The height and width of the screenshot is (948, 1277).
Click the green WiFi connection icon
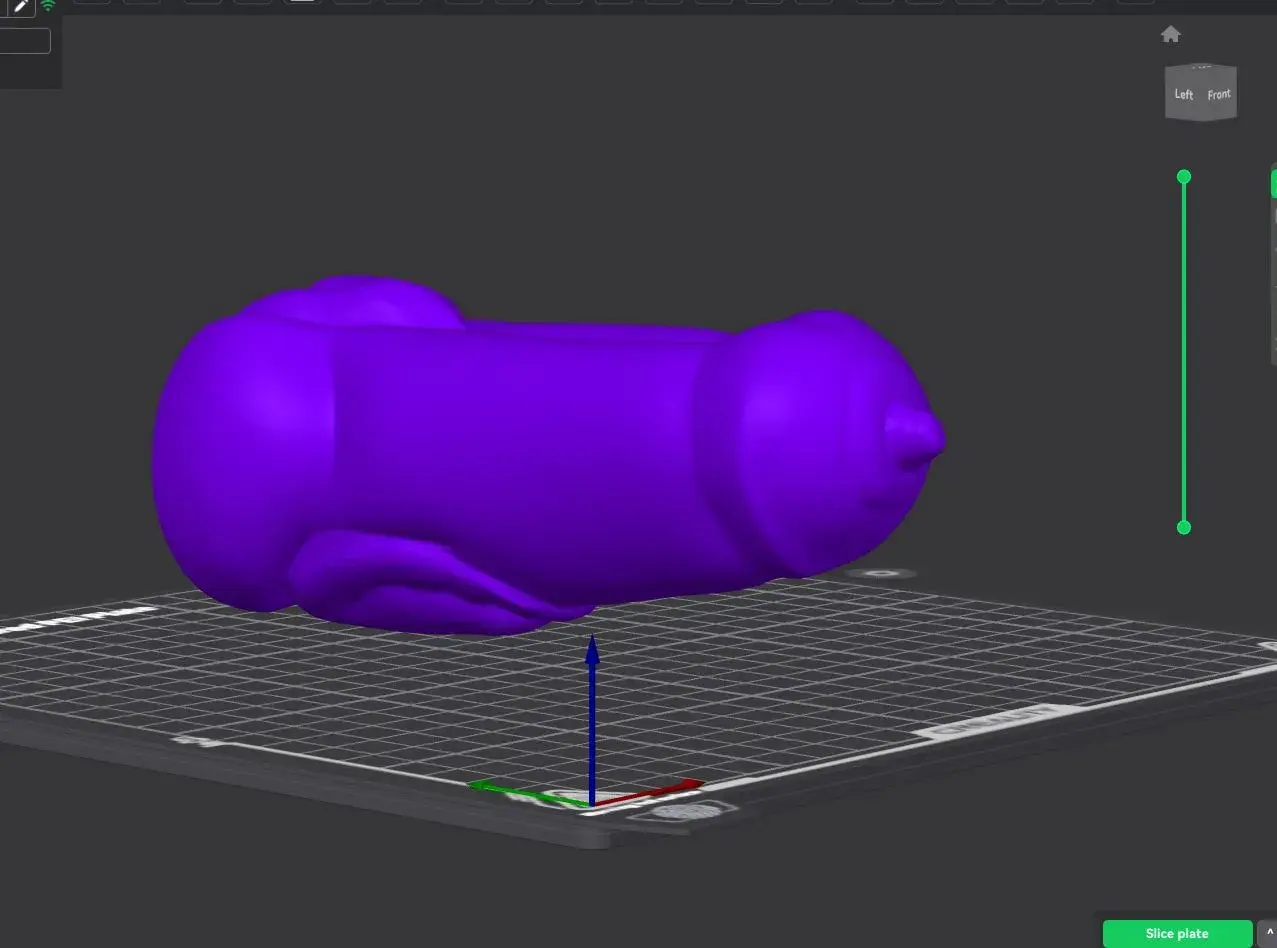[x=48, y=6]
